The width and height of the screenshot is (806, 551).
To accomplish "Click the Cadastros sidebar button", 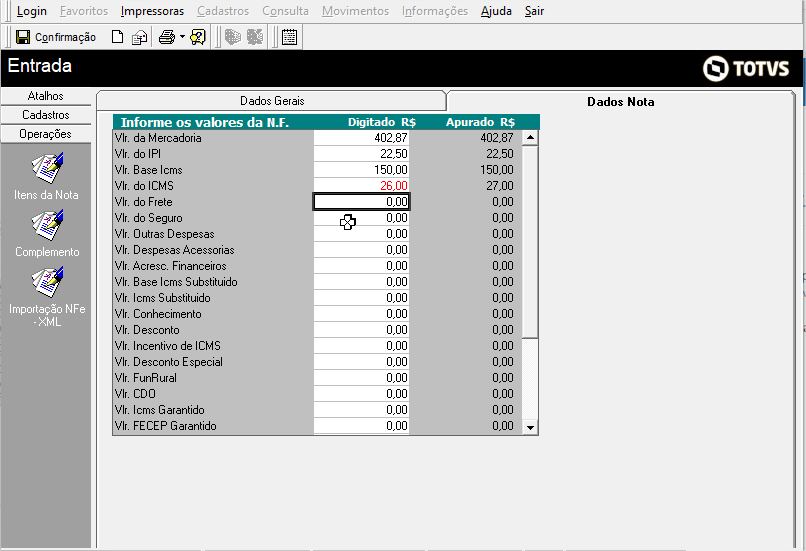I will point(46,115).
